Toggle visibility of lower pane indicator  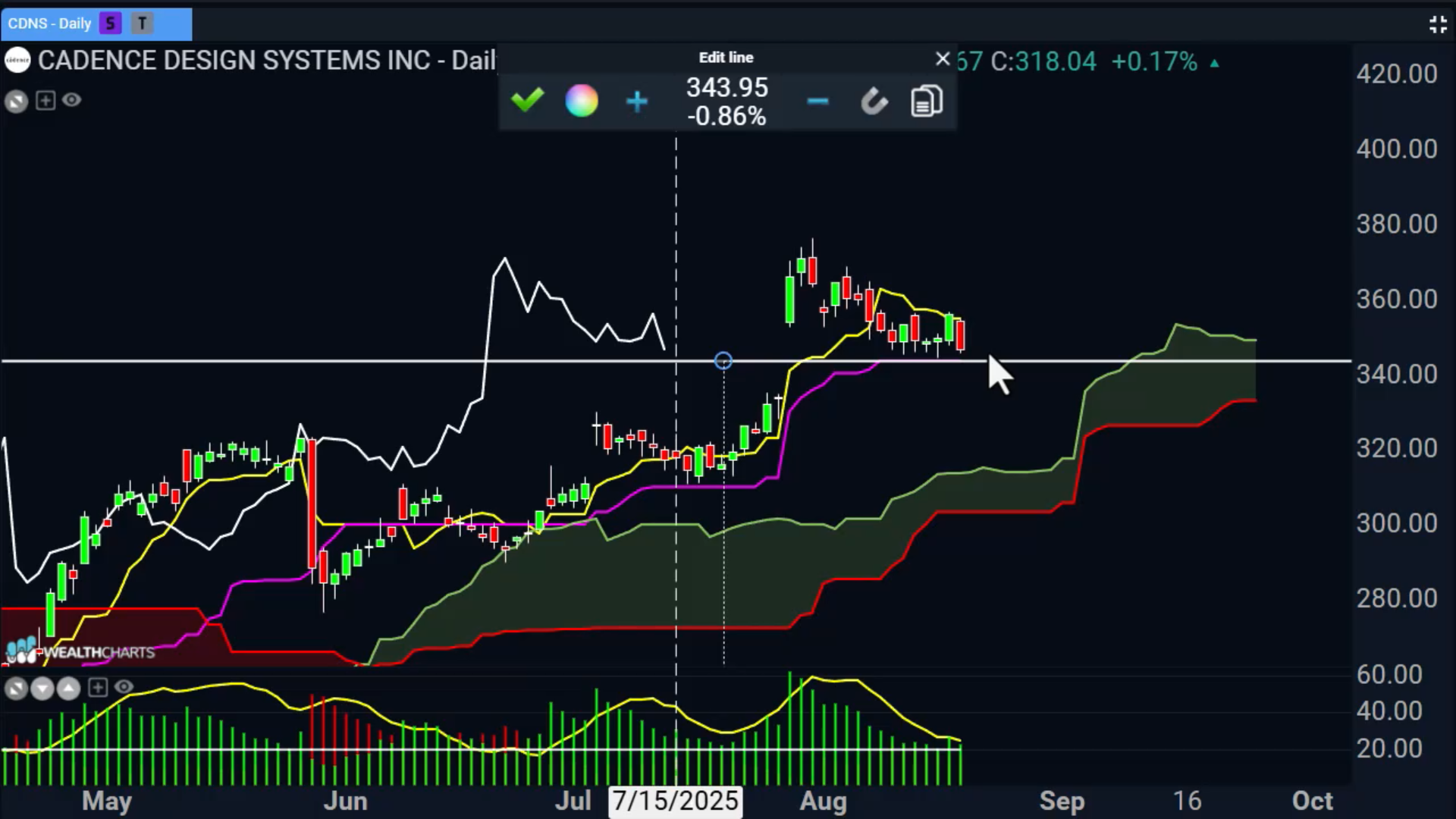point(124,687)
